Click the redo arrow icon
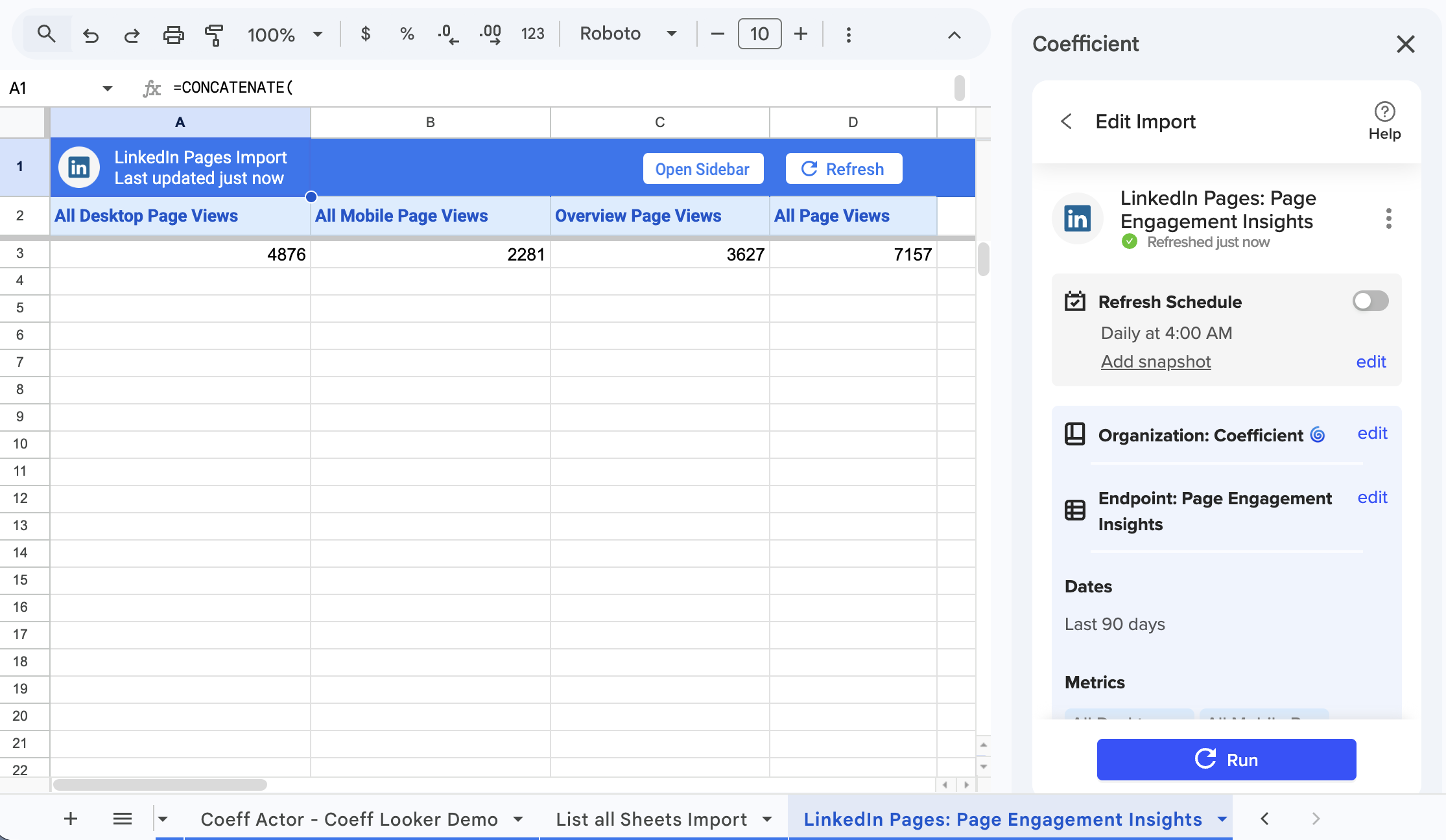This screenshot has height=840, width=1446. [x=132, y=34]
